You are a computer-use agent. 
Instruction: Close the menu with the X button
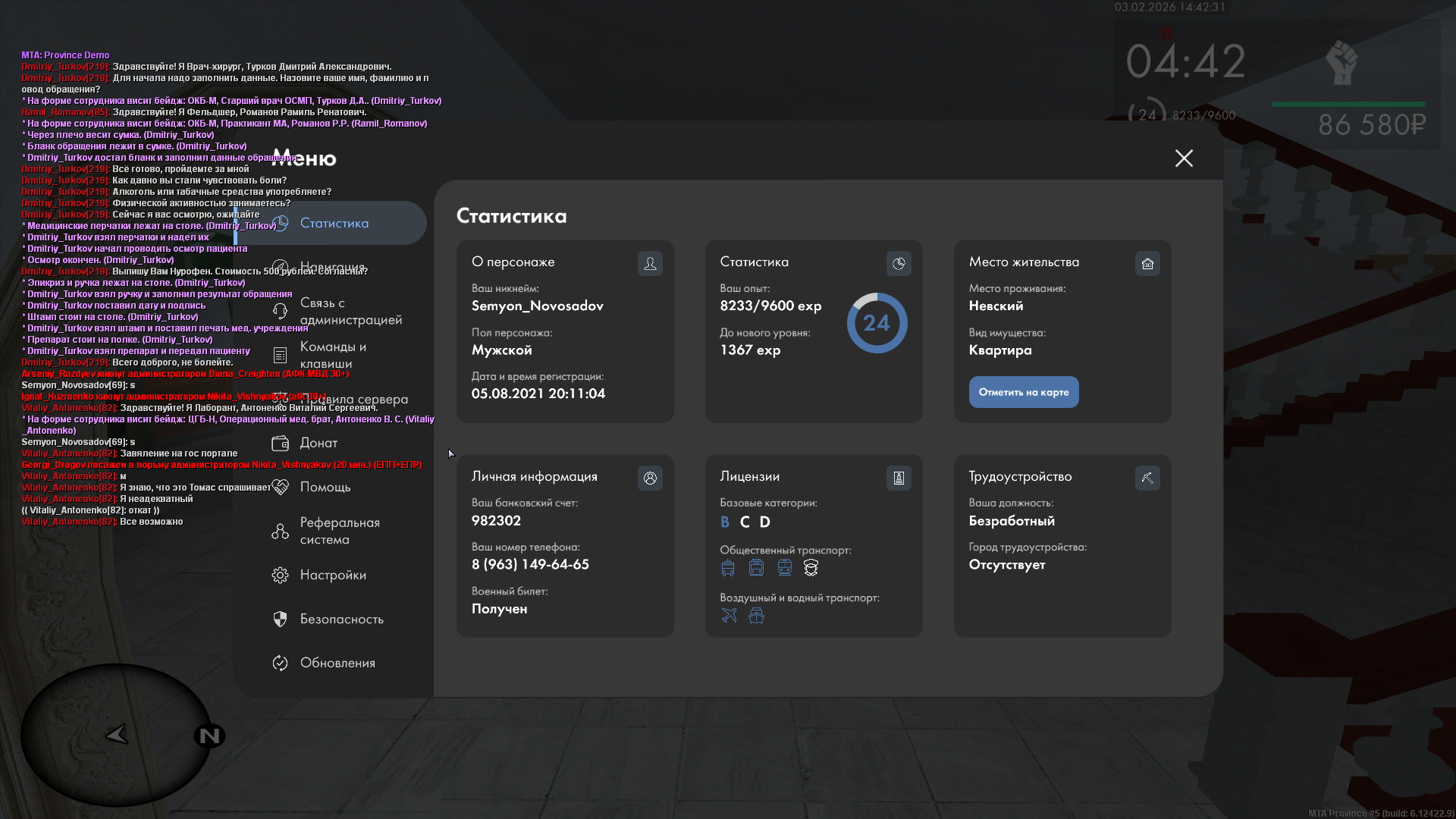tap(1184, 158)
